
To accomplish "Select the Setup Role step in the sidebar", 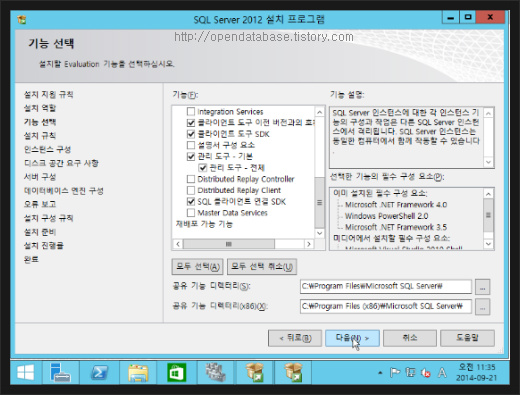I will 40,108.
